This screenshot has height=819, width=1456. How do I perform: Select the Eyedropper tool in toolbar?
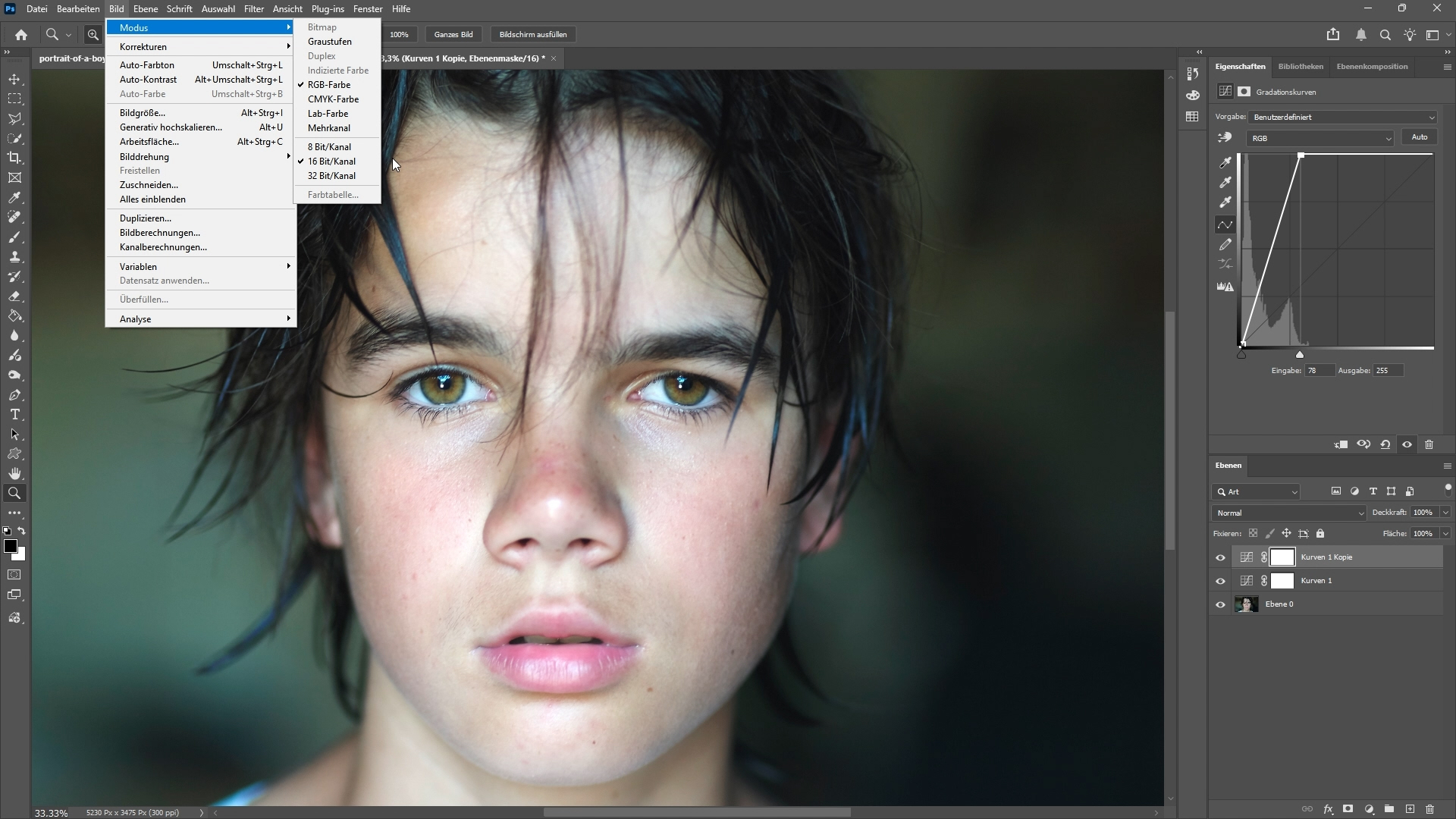(14, 198)
